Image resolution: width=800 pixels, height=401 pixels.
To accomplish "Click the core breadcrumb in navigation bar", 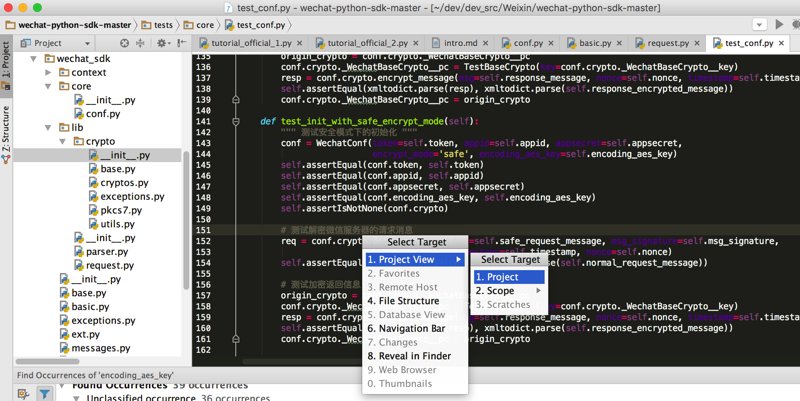I will (x=199, y=24).
